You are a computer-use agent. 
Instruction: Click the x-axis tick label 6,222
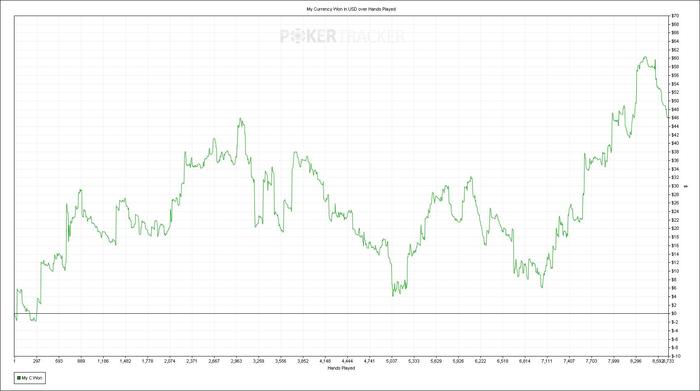480,361
